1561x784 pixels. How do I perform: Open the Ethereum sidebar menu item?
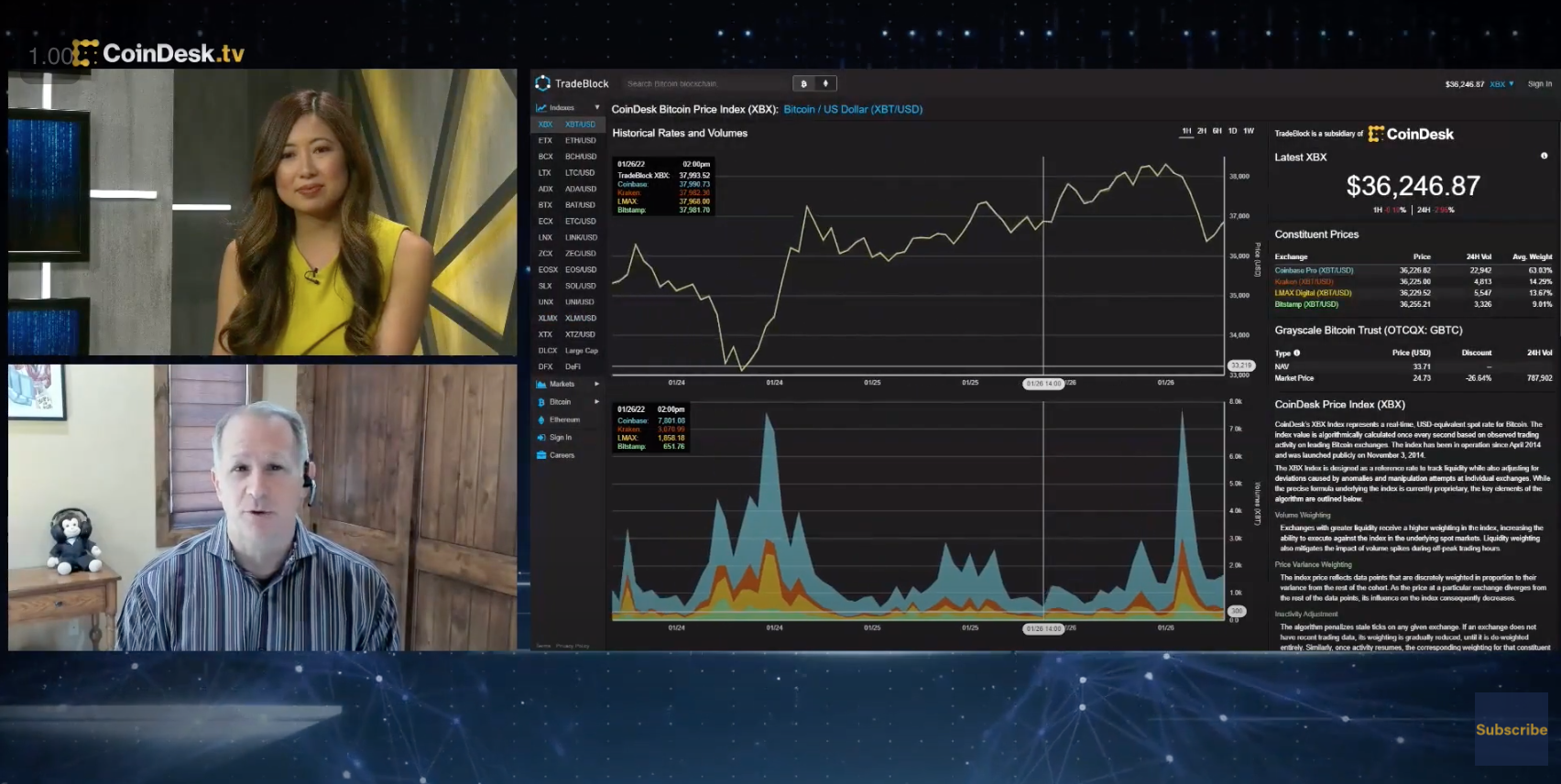[564, 419]
